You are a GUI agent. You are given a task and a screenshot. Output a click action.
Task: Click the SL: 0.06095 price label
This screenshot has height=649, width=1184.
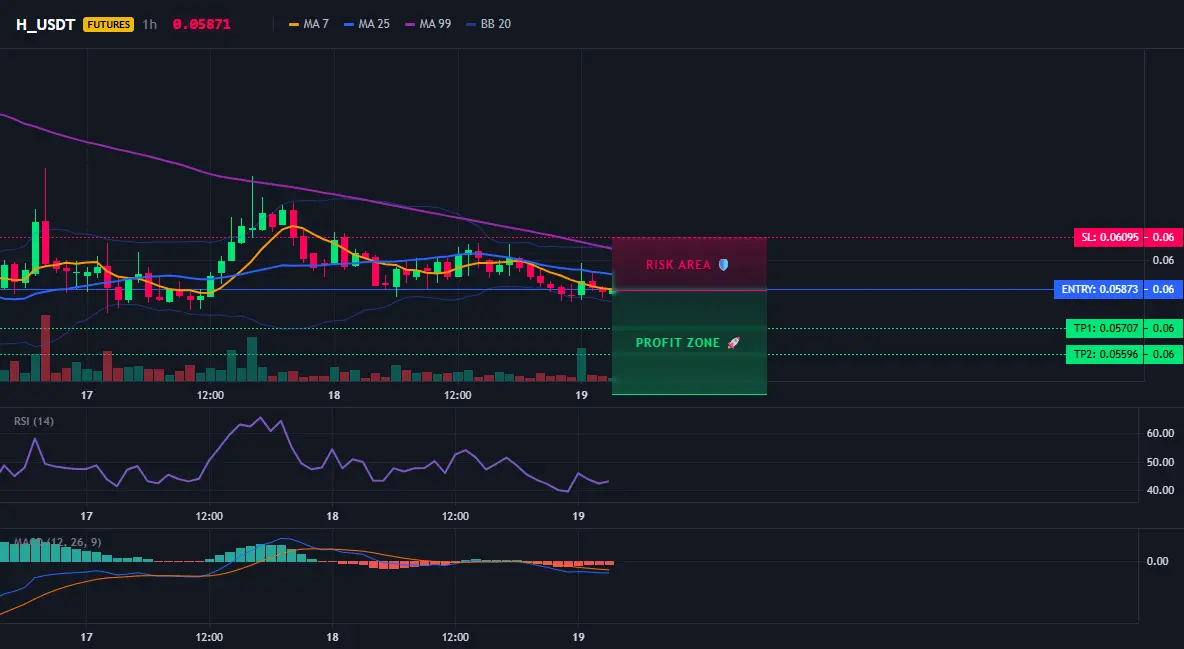(x=1108, y=237)
